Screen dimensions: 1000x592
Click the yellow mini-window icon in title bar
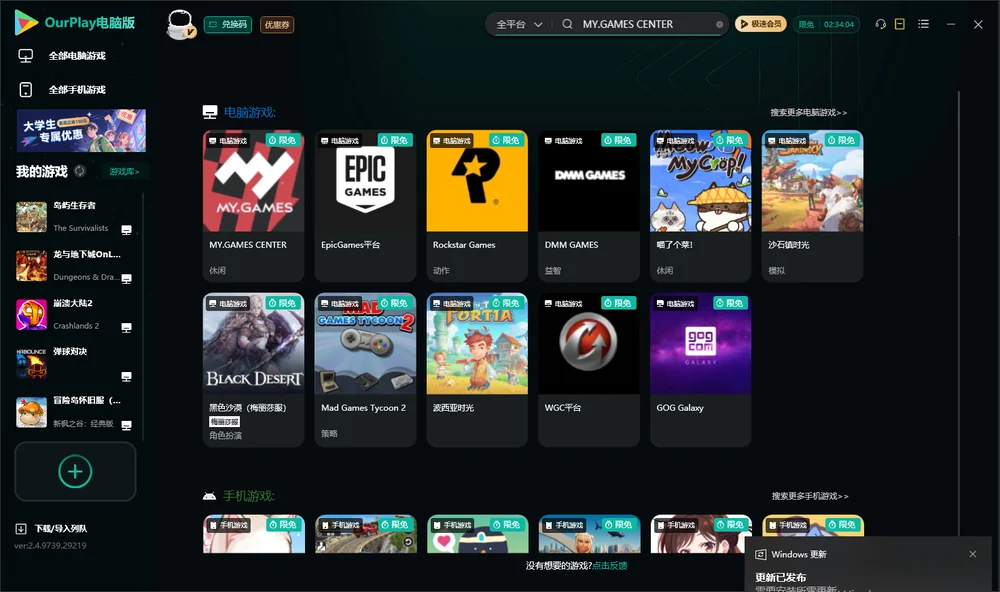point(900,24)
